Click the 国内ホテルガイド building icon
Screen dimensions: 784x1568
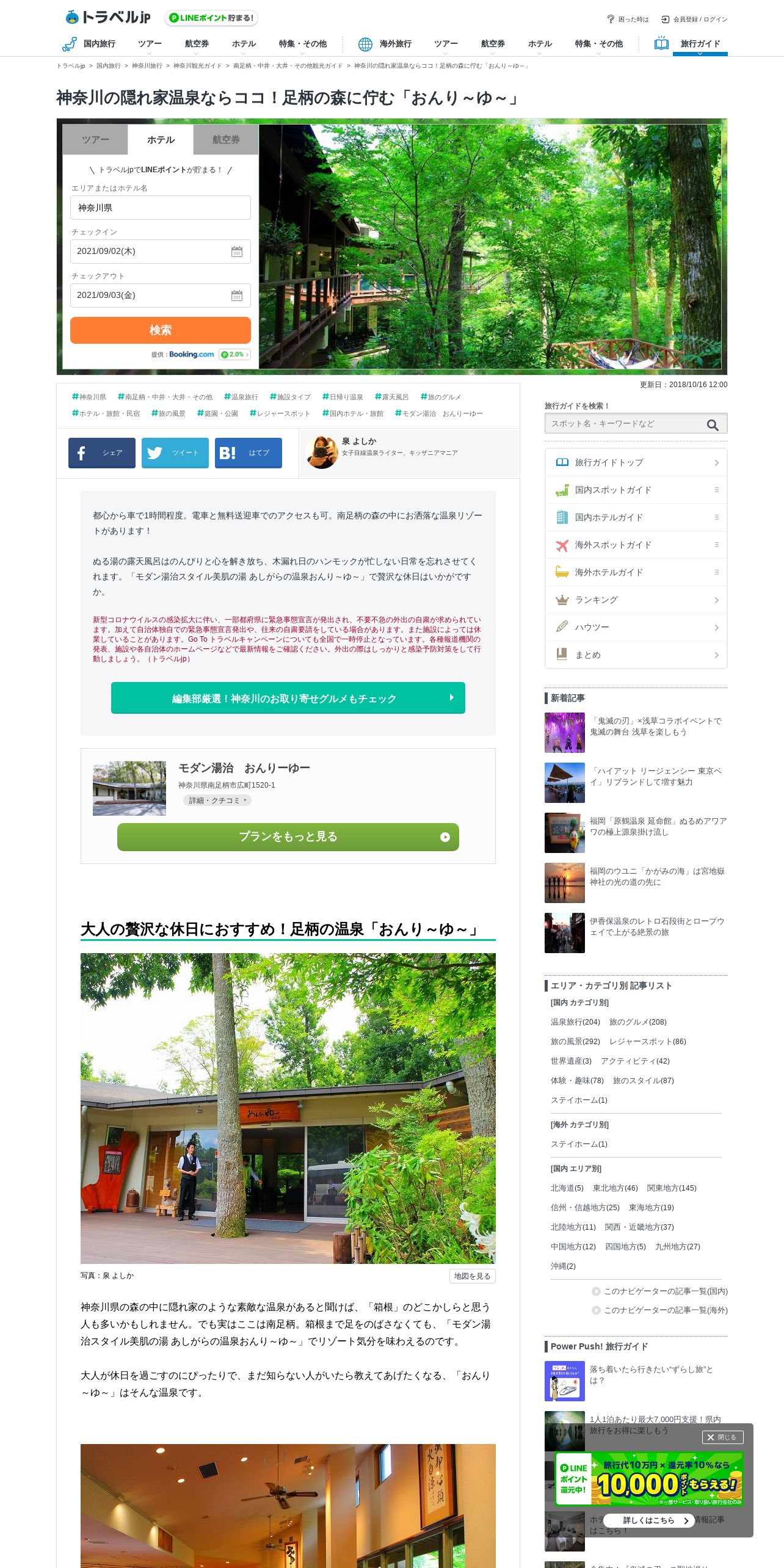click(562, 517)
